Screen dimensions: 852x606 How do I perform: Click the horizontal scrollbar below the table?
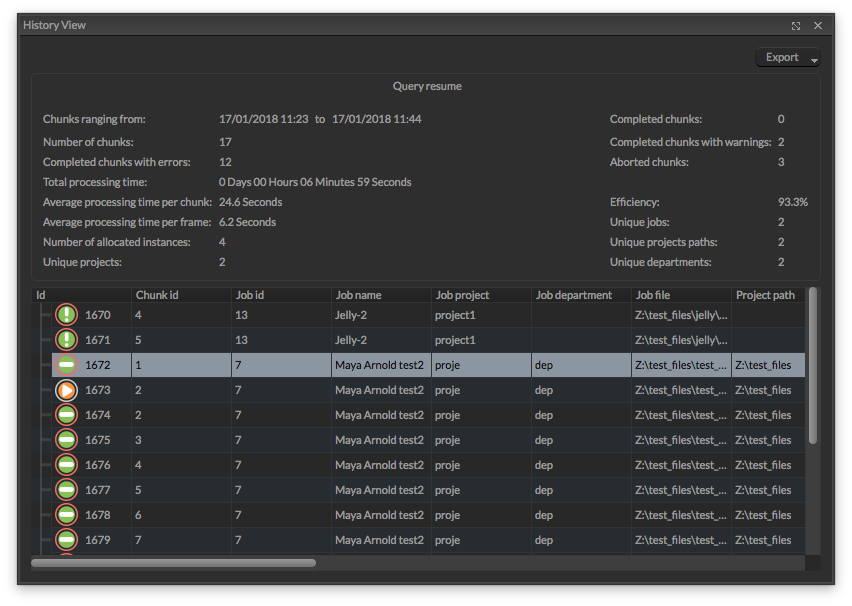point(173,563)
